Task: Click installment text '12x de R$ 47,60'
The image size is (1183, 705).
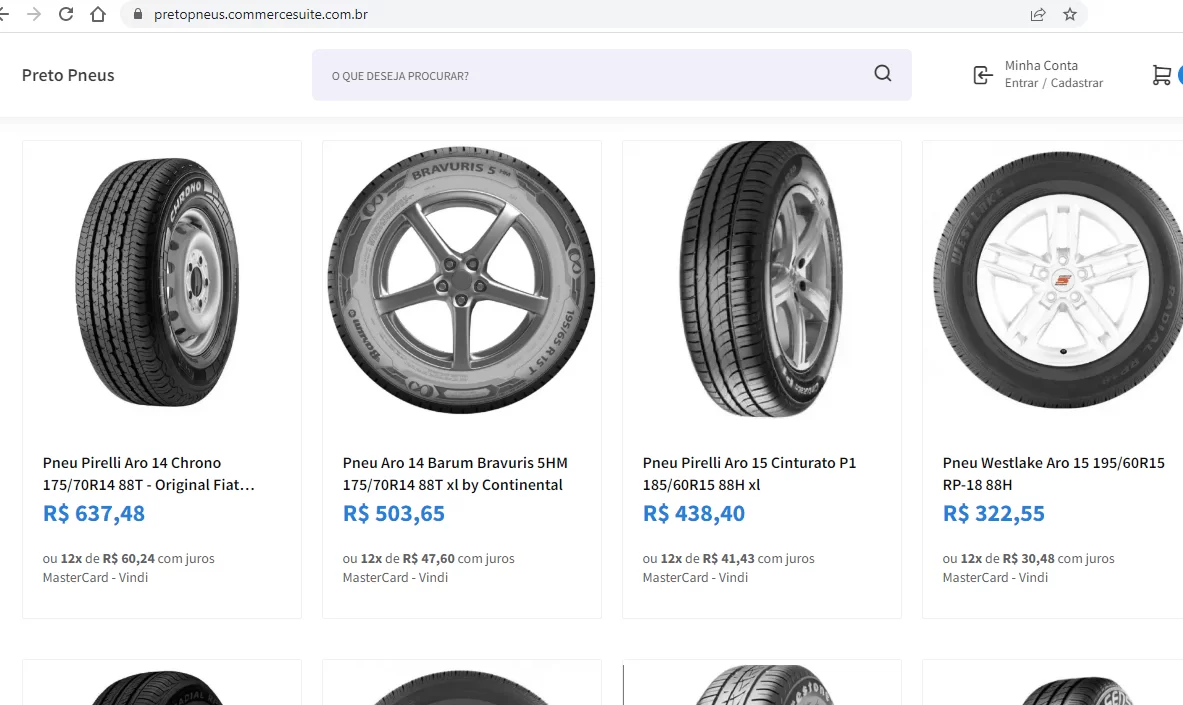Action: pyautogui.click(x=407, y=559)
